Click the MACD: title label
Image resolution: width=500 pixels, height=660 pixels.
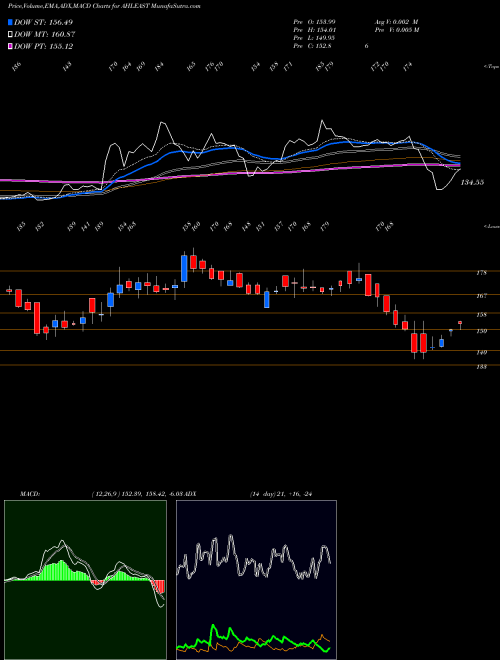click(x=29, y=493)
